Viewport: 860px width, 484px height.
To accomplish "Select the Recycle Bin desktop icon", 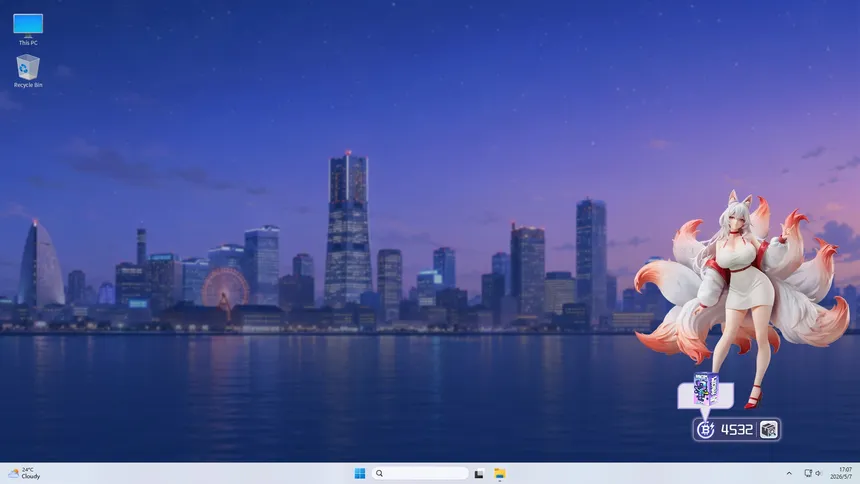I will (28, 71).
